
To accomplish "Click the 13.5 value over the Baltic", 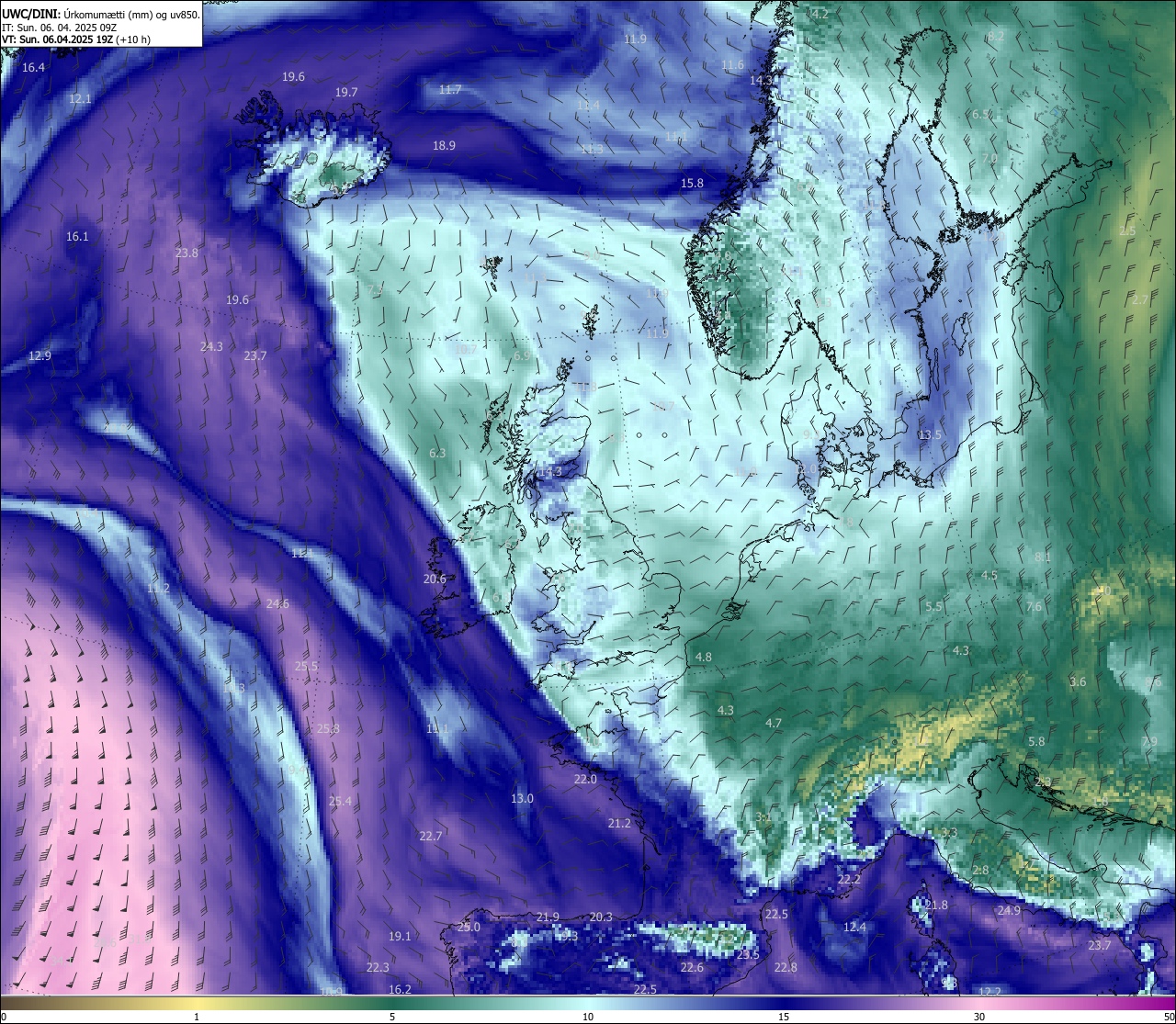I will (931, 435).
